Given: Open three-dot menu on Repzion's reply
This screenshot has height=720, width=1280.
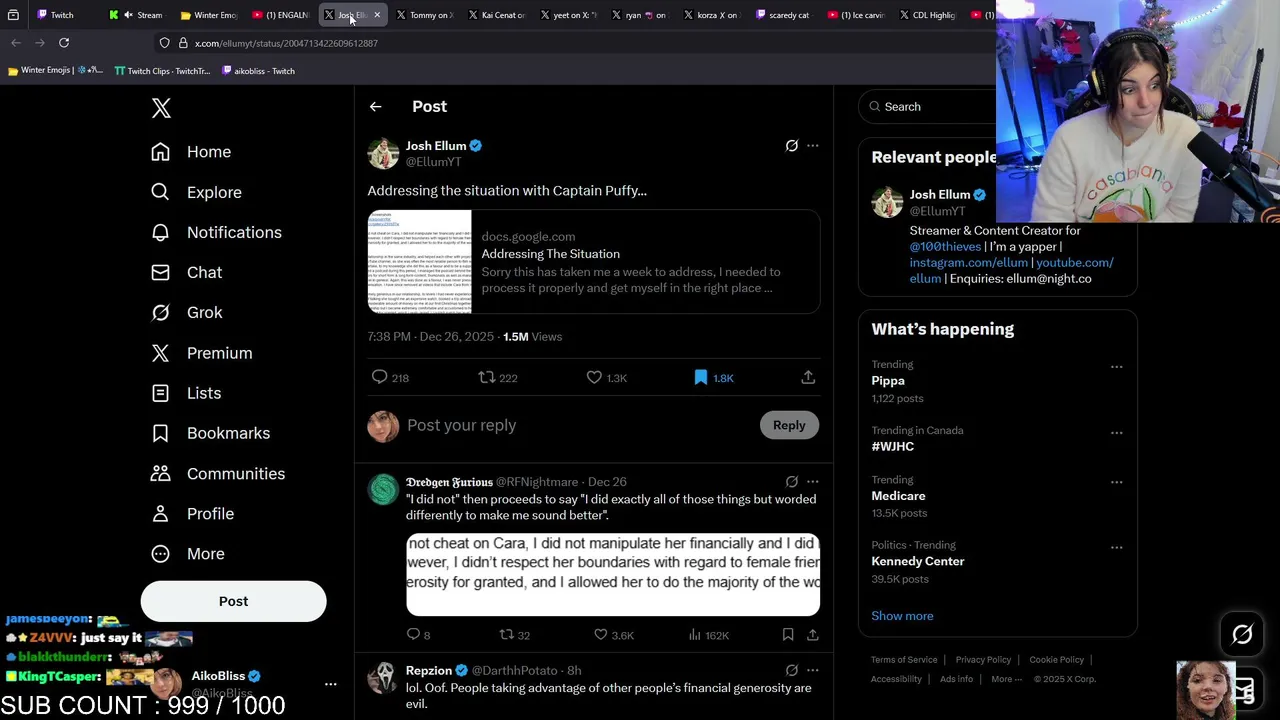Looking at the screenshot, I should point(812,670).
